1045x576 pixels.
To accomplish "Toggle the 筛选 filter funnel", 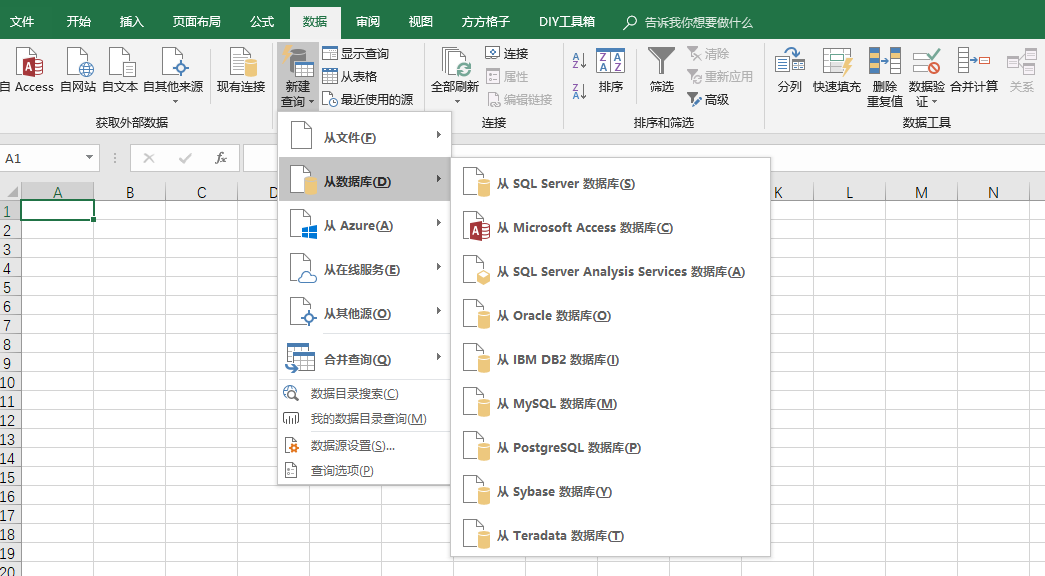I will click(662, 71).
